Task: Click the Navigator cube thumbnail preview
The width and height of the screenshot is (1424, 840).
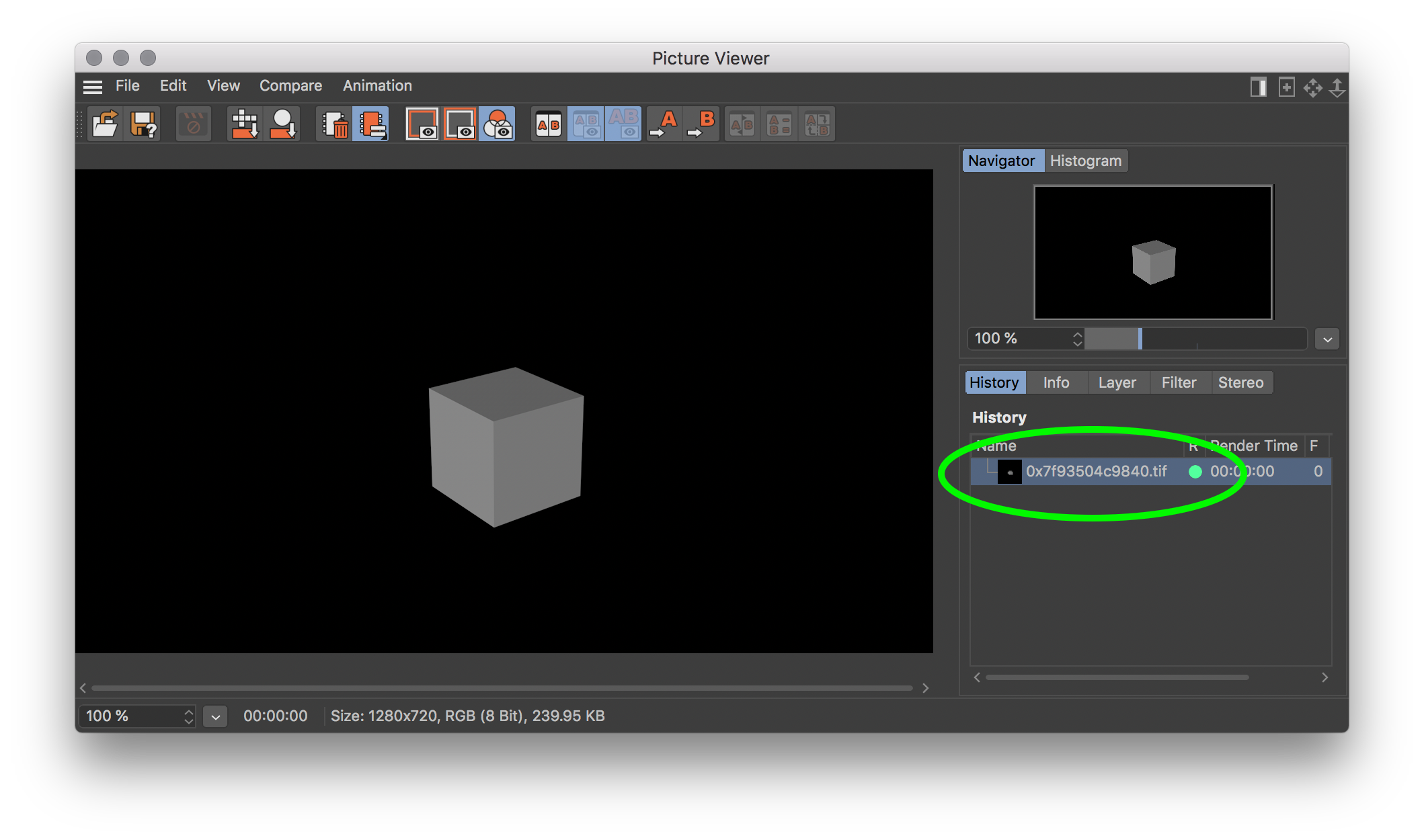Action: click(1153, 253)
